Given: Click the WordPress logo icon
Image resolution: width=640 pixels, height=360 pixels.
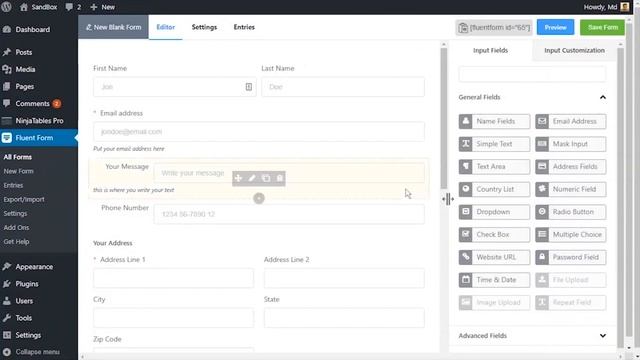Looking at the screenshot, I should pos(7,7).
